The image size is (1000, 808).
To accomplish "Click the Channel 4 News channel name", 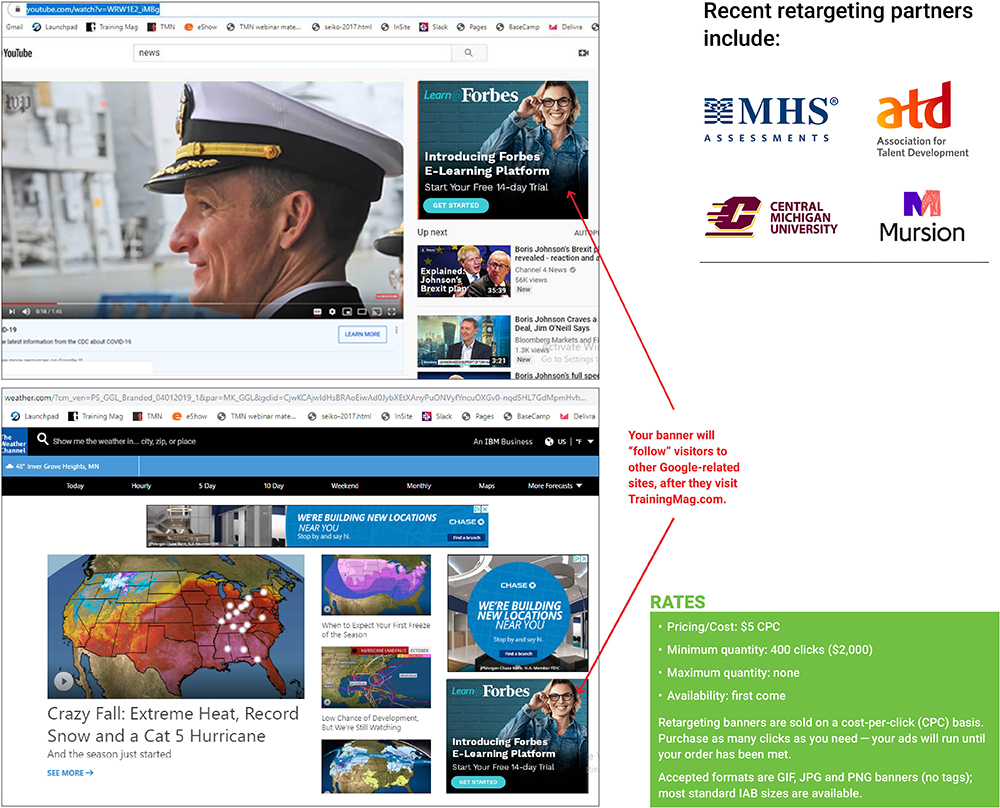I will click(541, 270).
